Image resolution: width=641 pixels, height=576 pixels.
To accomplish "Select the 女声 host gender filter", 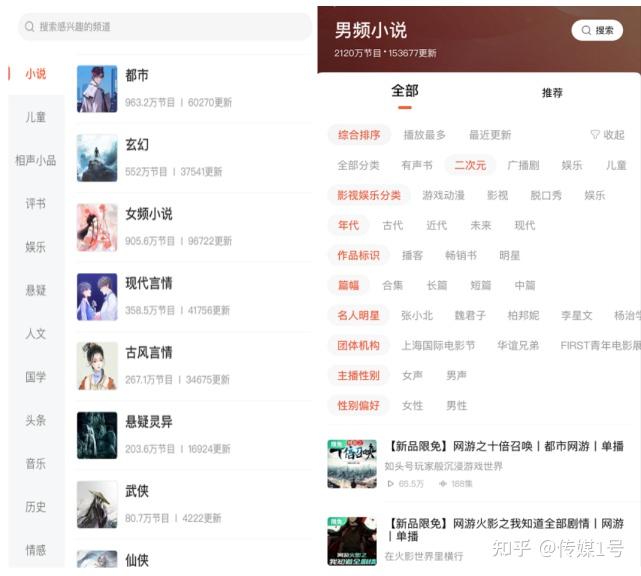I will (412, 376).
